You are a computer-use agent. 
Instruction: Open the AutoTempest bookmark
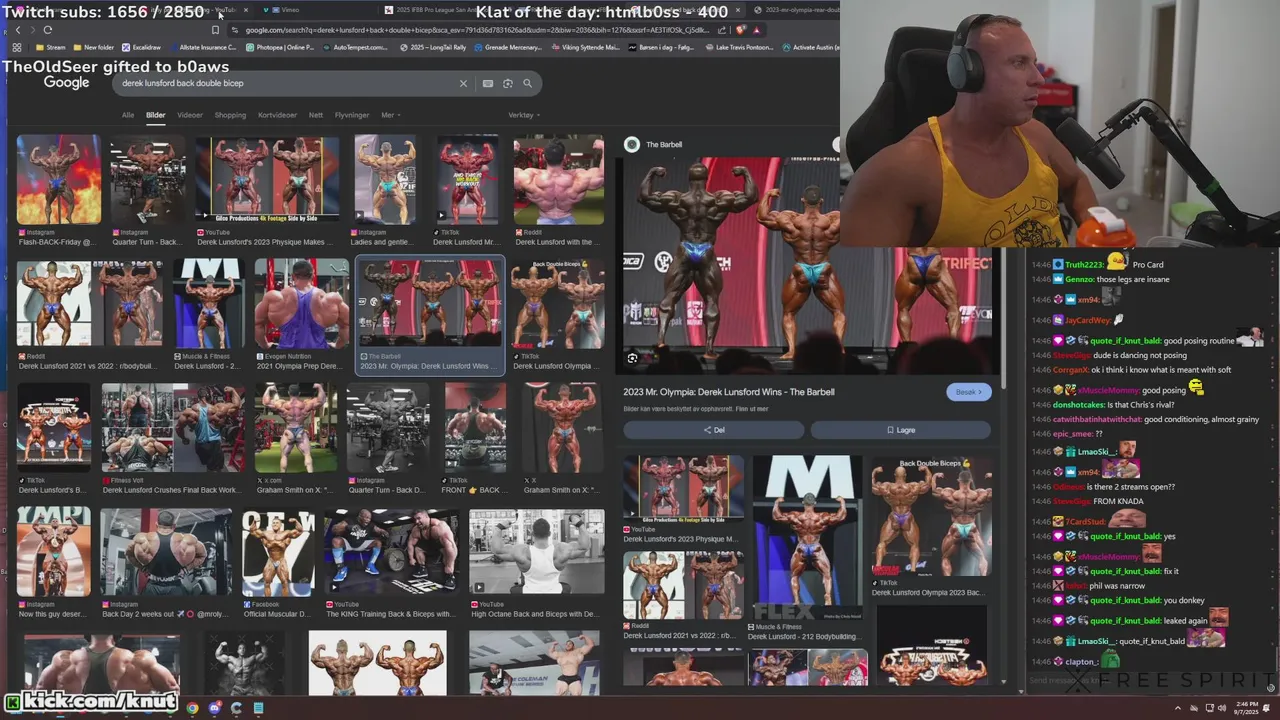click(x=355, y=47)
